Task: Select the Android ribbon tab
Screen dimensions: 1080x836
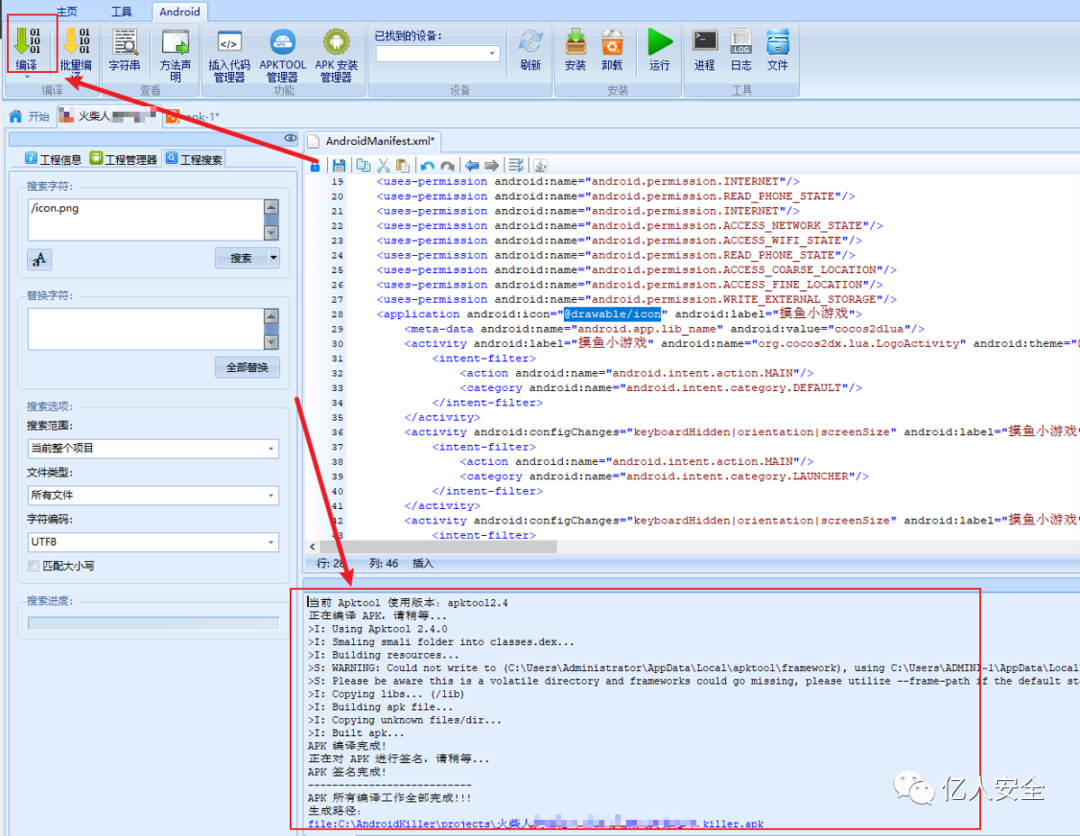Action: [180, 11]
